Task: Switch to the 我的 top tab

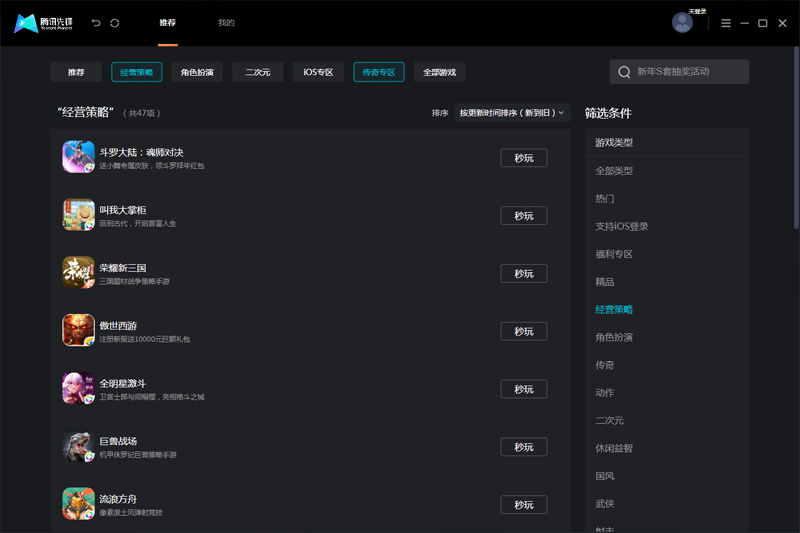Action: [x=226, y=22]
